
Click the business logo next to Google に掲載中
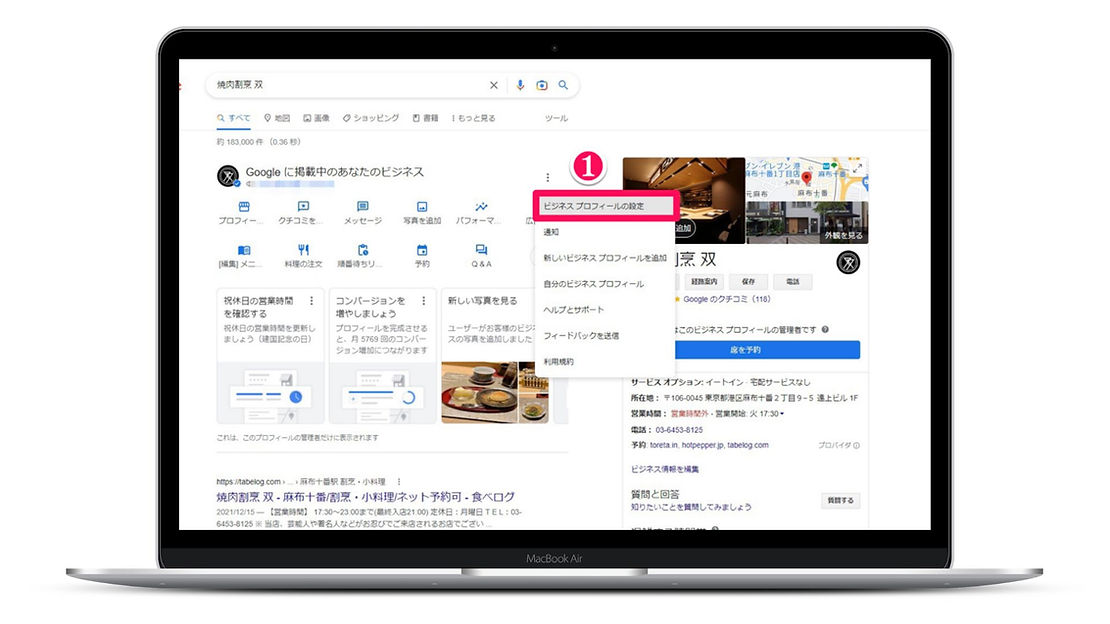coord(228,176)
